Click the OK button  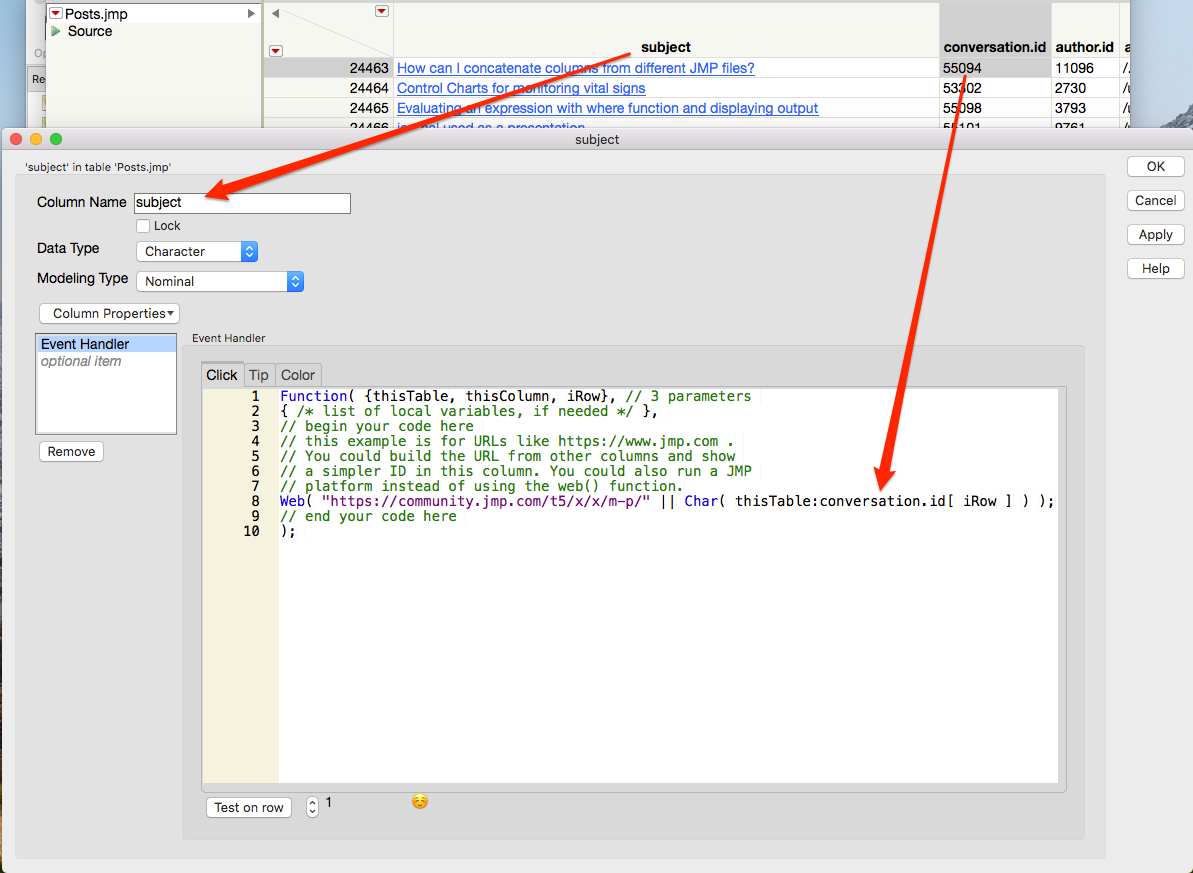pyautogui.click(x=1155, y=166)
